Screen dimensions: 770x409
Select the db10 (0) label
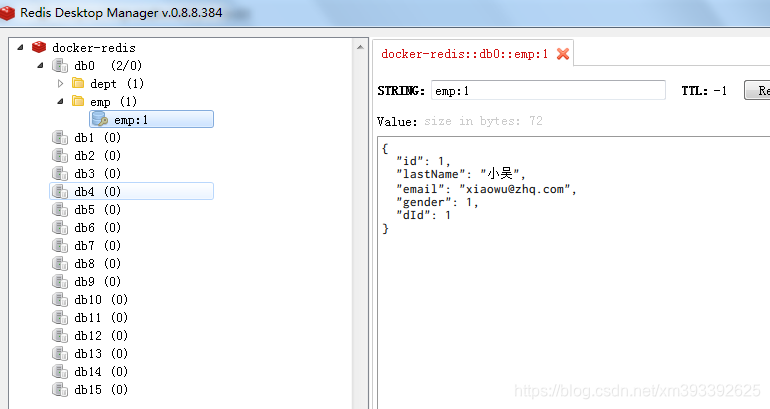click(101, 300)
